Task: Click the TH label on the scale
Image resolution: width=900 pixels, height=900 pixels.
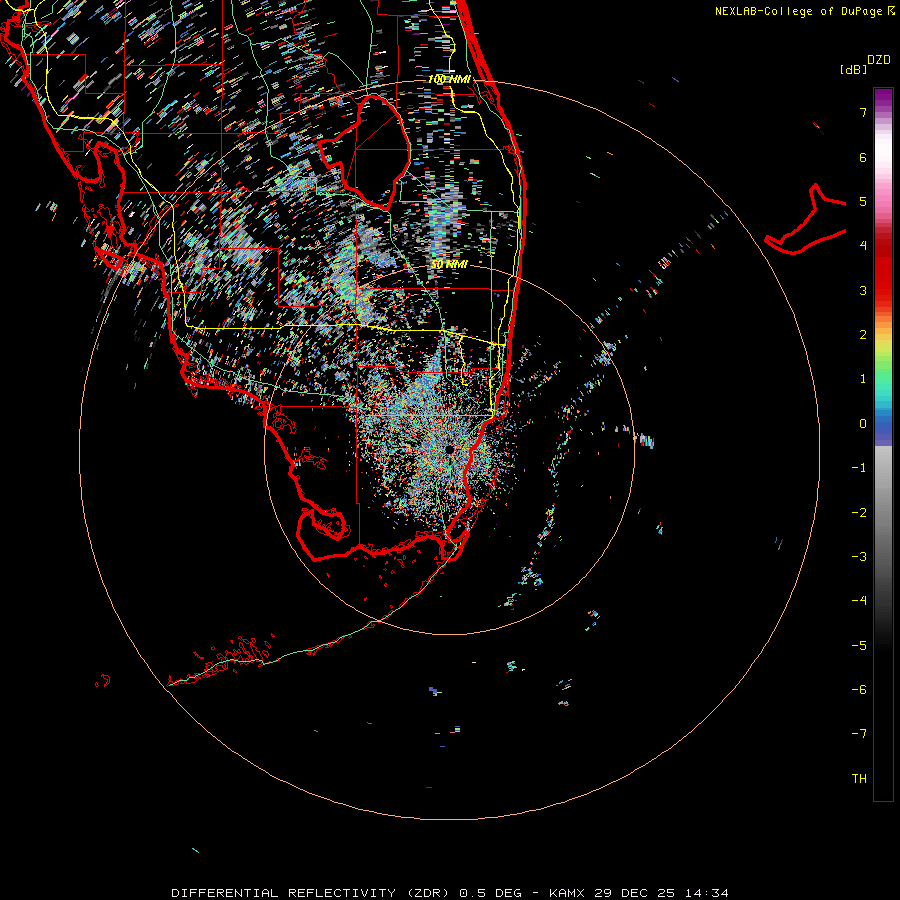Action: [859, 779]
